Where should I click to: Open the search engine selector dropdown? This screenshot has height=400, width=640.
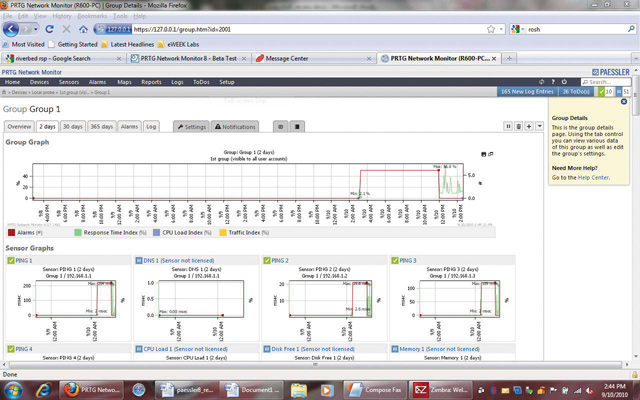(x=518, y=29)
